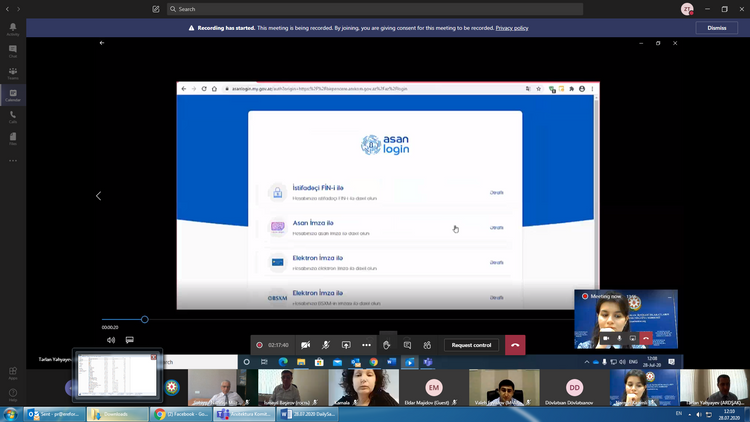Switch to Word DailySa document taskbar item
Image resolution: width=750 pixels, height=422 pixels.
coord(307,414)
